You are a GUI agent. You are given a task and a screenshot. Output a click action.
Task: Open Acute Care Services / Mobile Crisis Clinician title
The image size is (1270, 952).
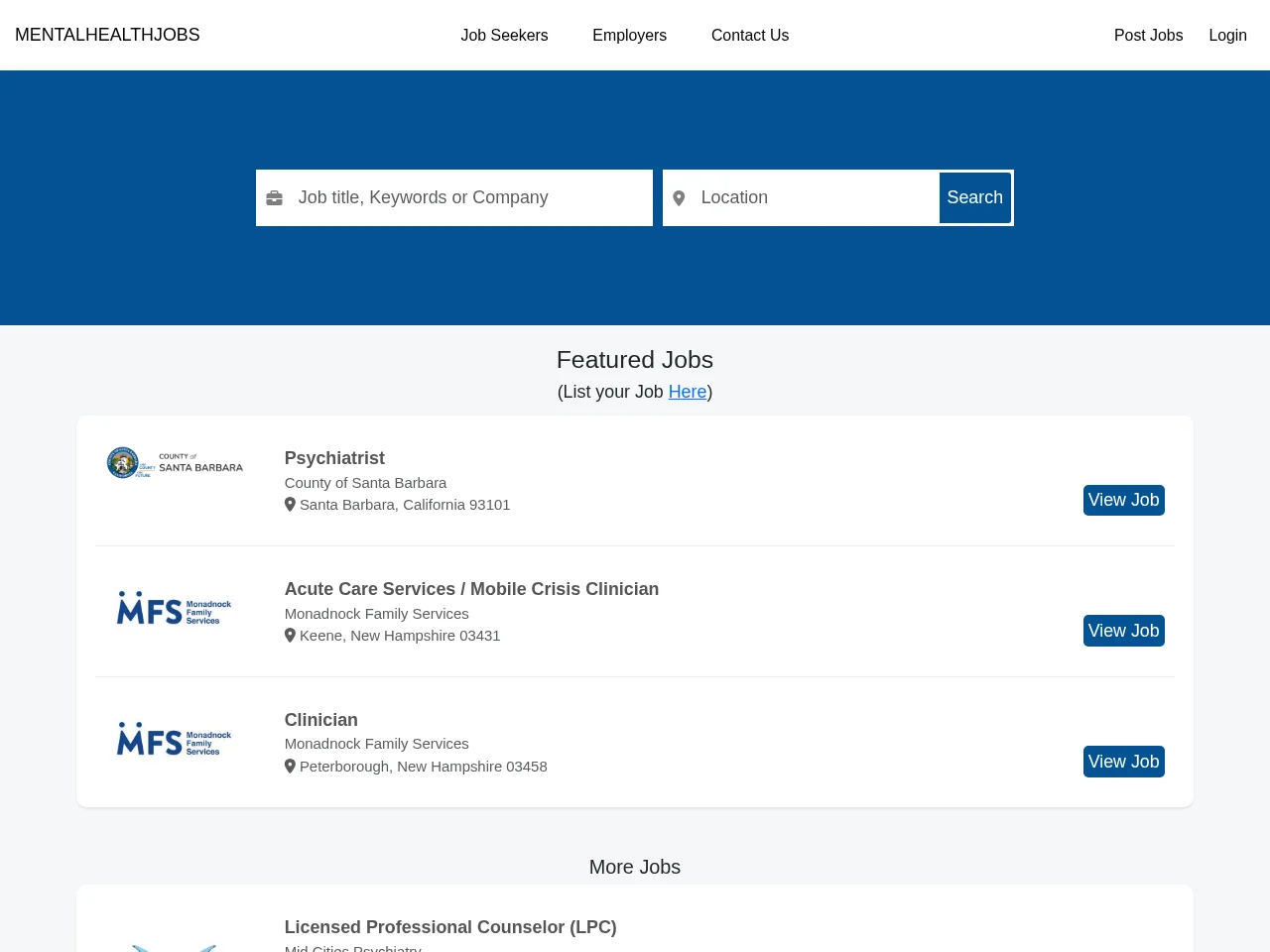point(471,589)
